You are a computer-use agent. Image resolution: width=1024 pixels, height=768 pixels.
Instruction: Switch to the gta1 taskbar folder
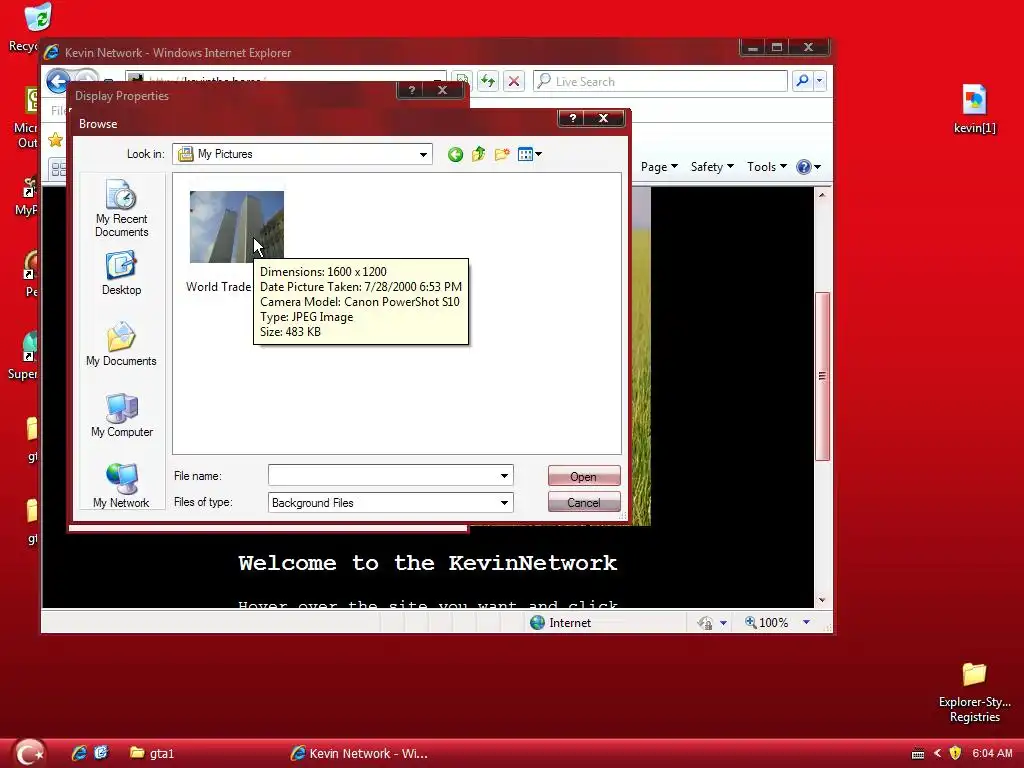pyautogui.click(x=152, y=753)
